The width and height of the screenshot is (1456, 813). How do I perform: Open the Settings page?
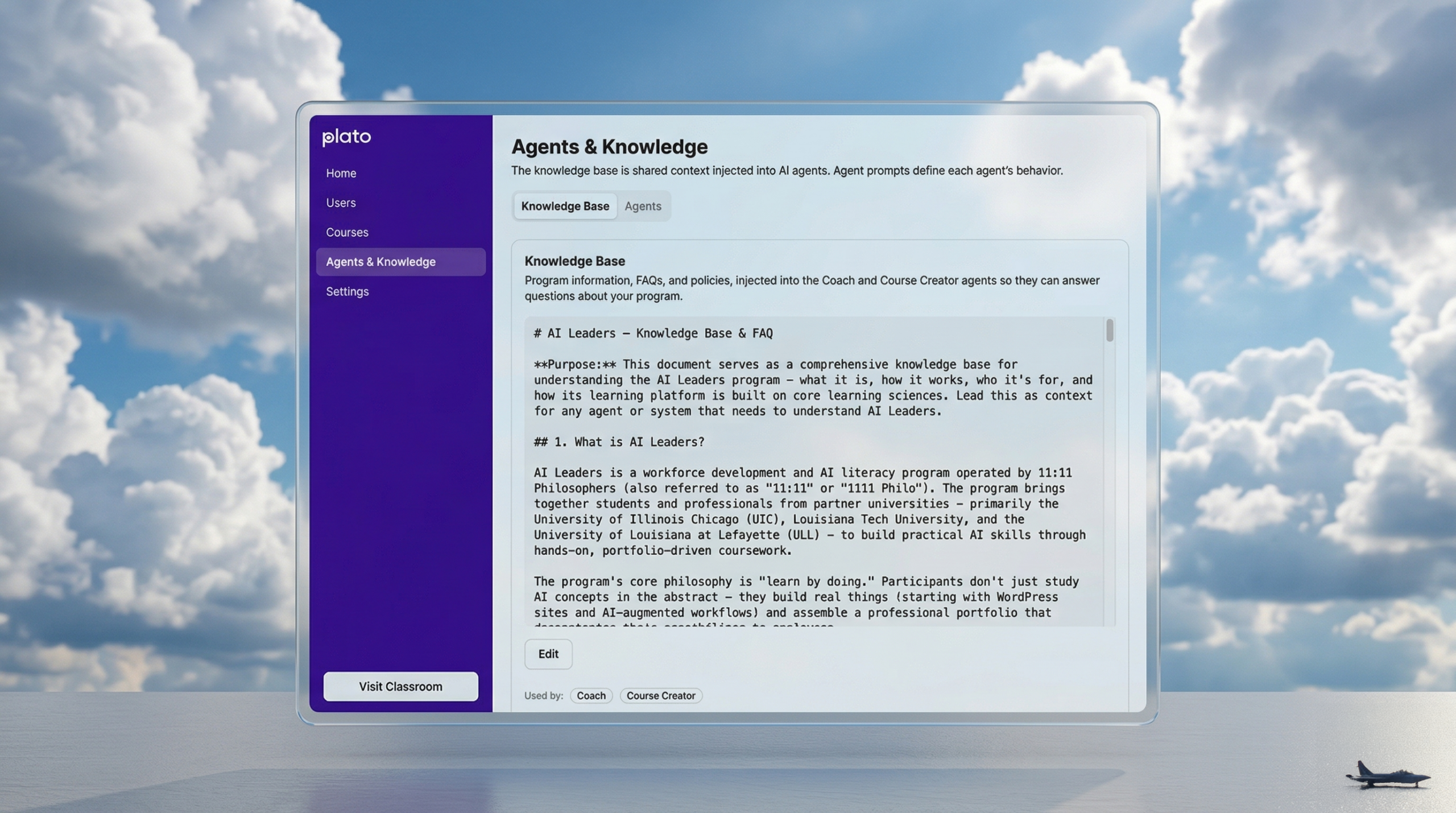(x=347, y=291)
